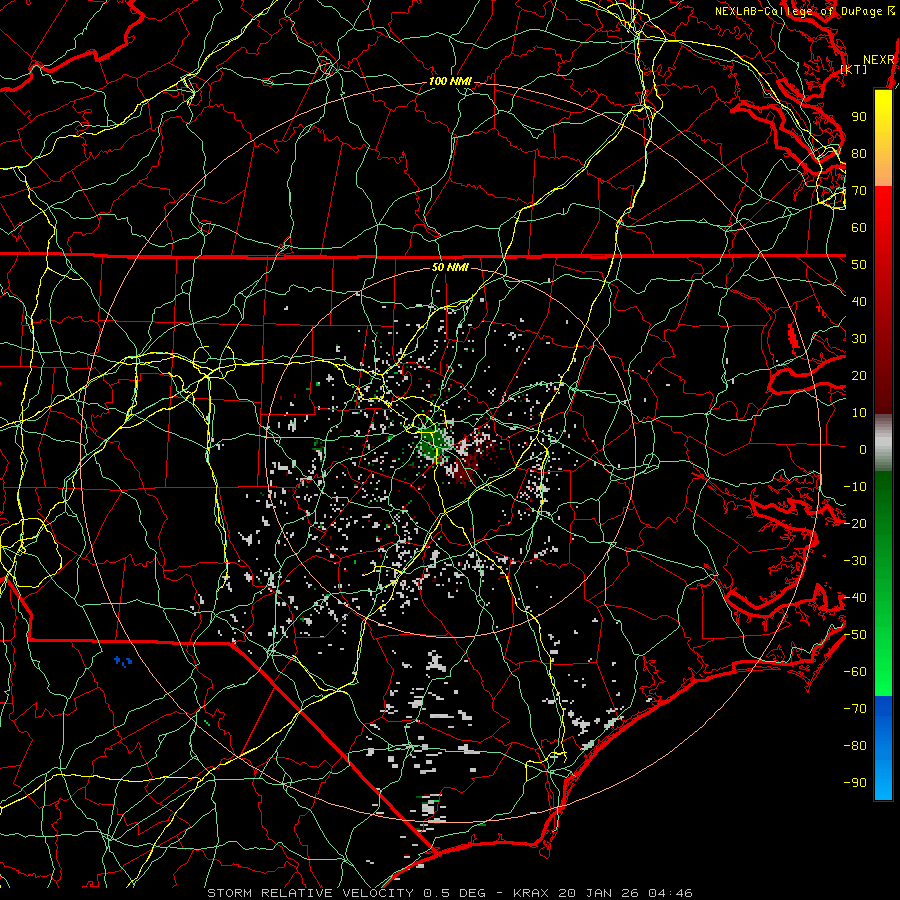Screen dimensions: 900x900
Task: Click the 60 value on the velocity scale
Action: pyautogui.click(x=859, y=227)
